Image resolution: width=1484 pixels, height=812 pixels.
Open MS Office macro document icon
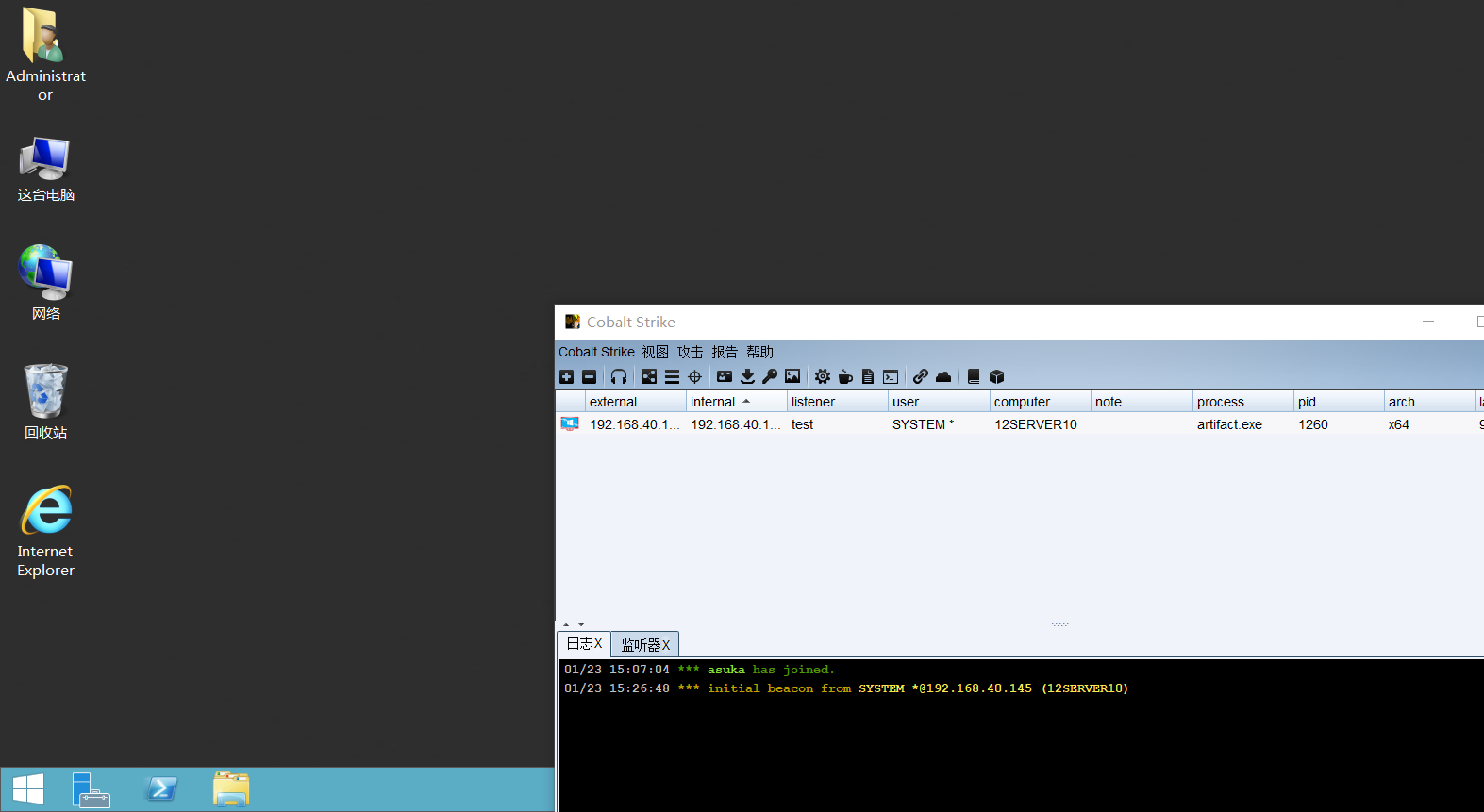click(x=868, y=376)
